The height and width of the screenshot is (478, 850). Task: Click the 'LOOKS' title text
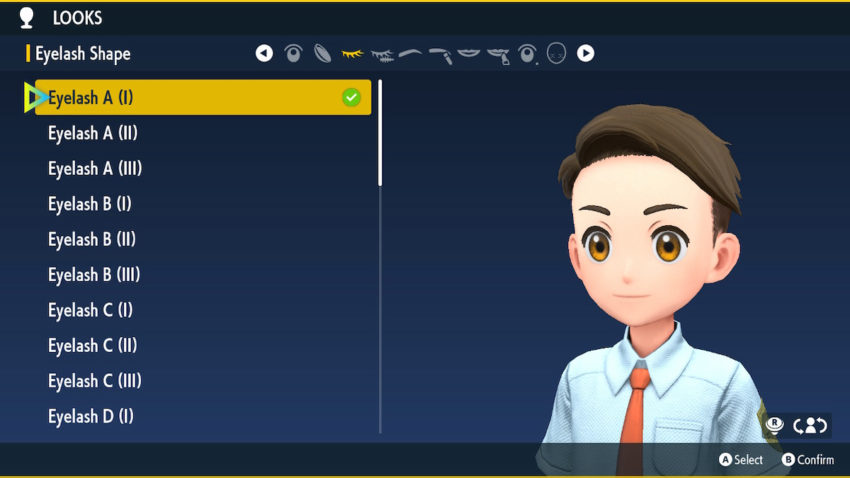coord(78,18)
